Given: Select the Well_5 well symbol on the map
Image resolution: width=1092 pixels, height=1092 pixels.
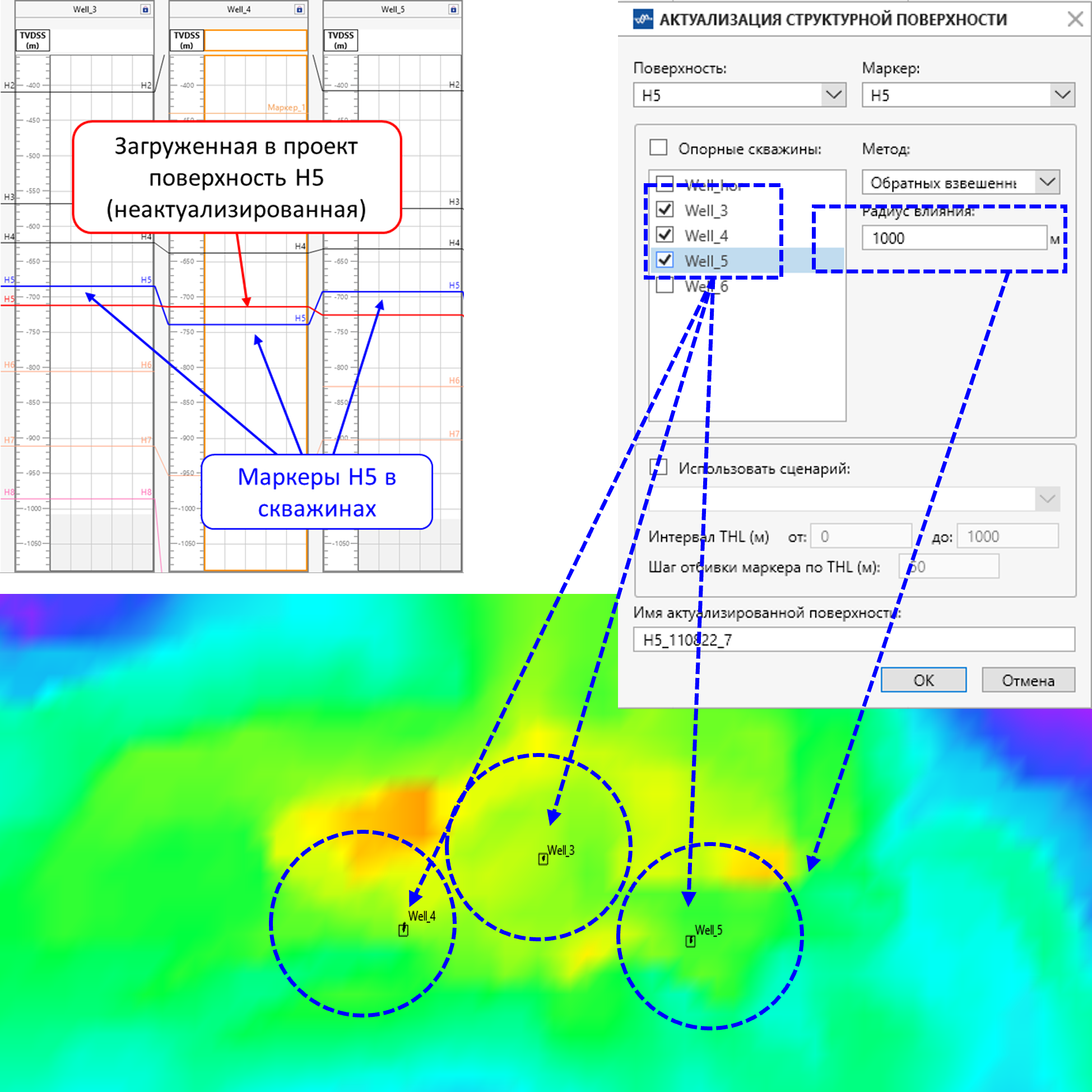Looking at the screenshot, I should [690, 941].
